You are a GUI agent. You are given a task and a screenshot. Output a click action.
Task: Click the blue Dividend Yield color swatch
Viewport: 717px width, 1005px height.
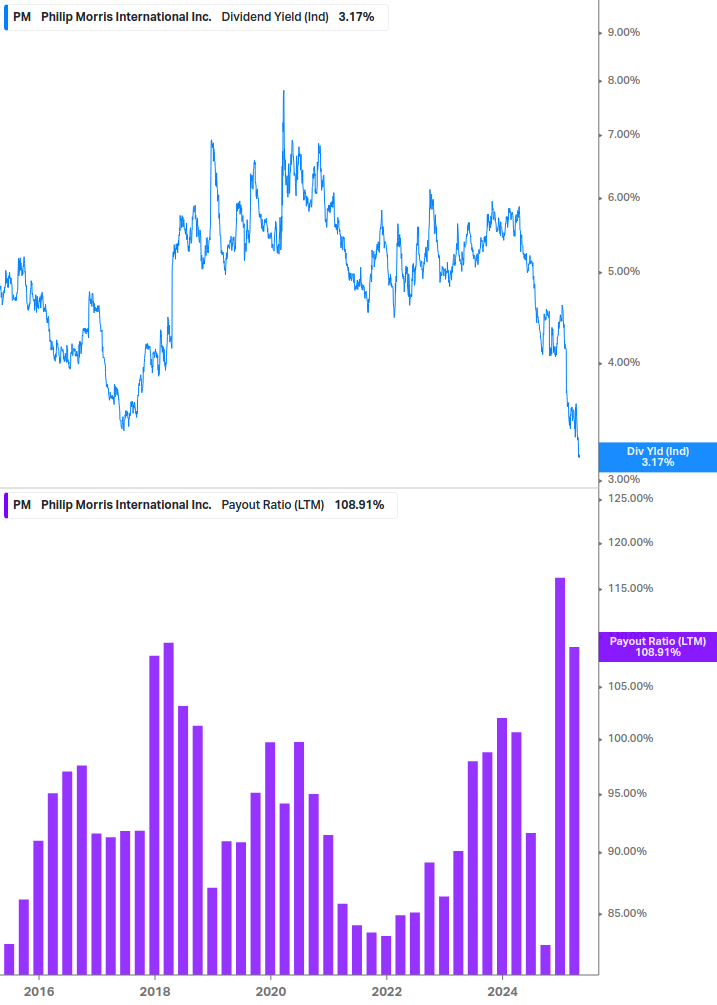click(x=6, y=17)
